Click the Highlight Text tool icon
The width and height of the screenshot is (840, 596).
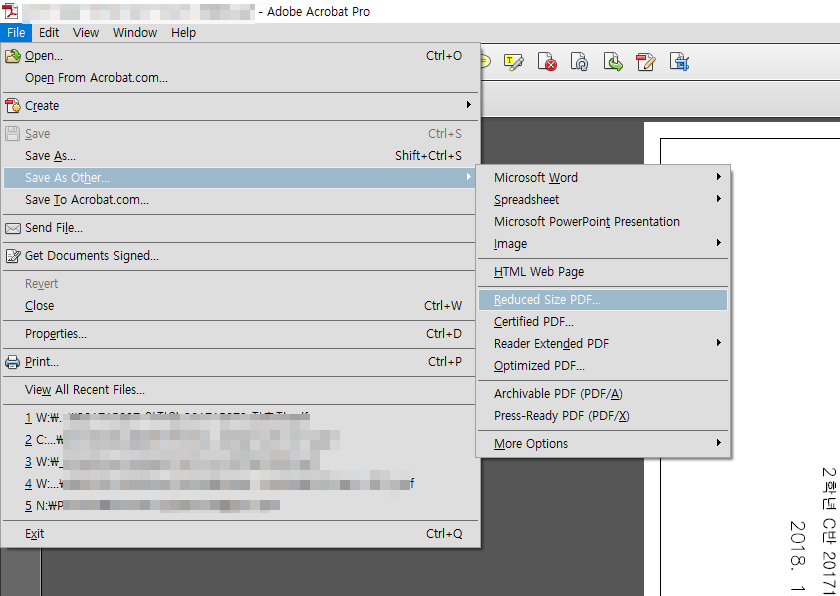pos(514,62)
